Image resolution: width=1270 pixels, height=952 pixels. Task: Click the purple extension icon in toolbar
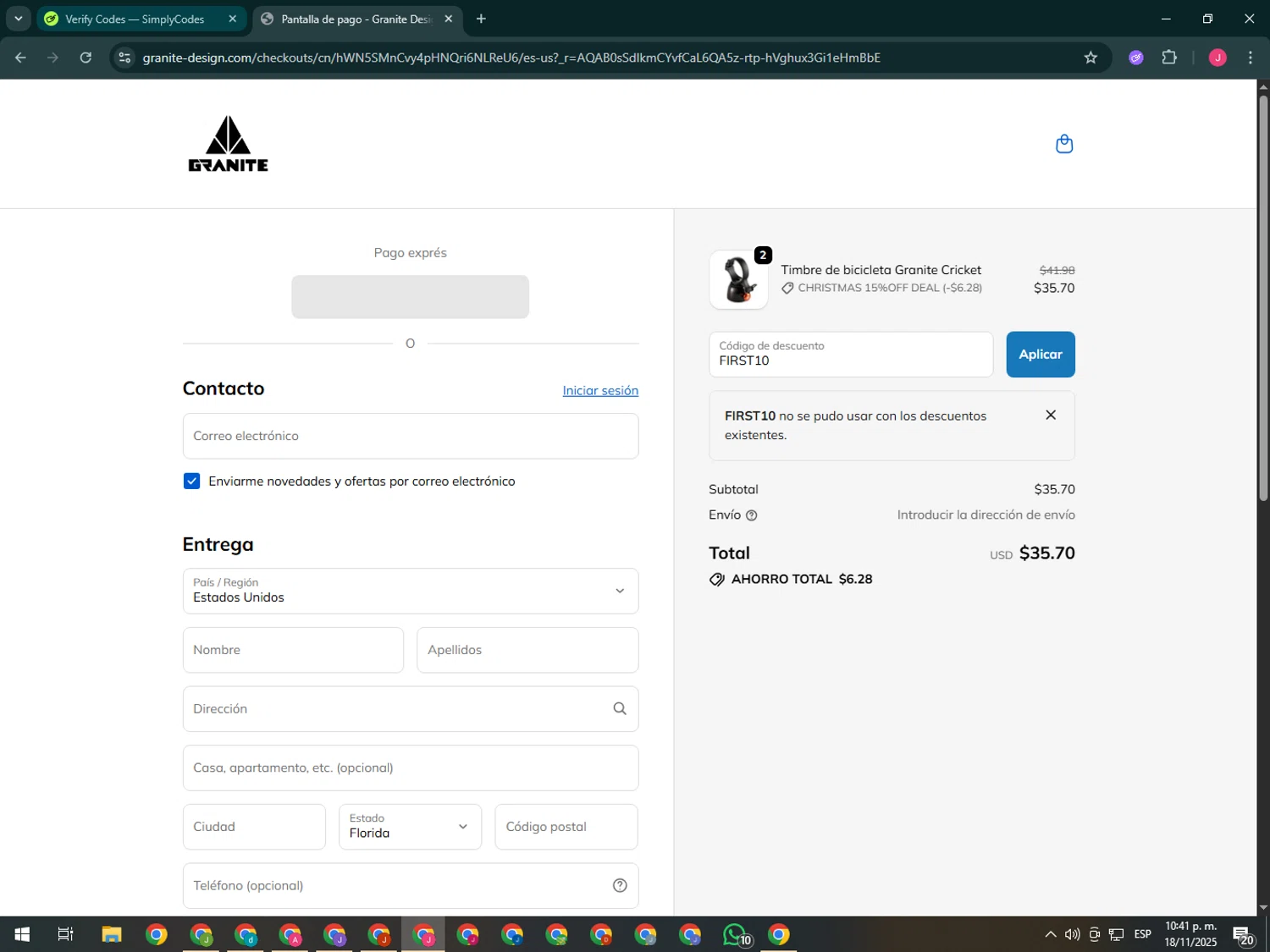[1136, 58]
